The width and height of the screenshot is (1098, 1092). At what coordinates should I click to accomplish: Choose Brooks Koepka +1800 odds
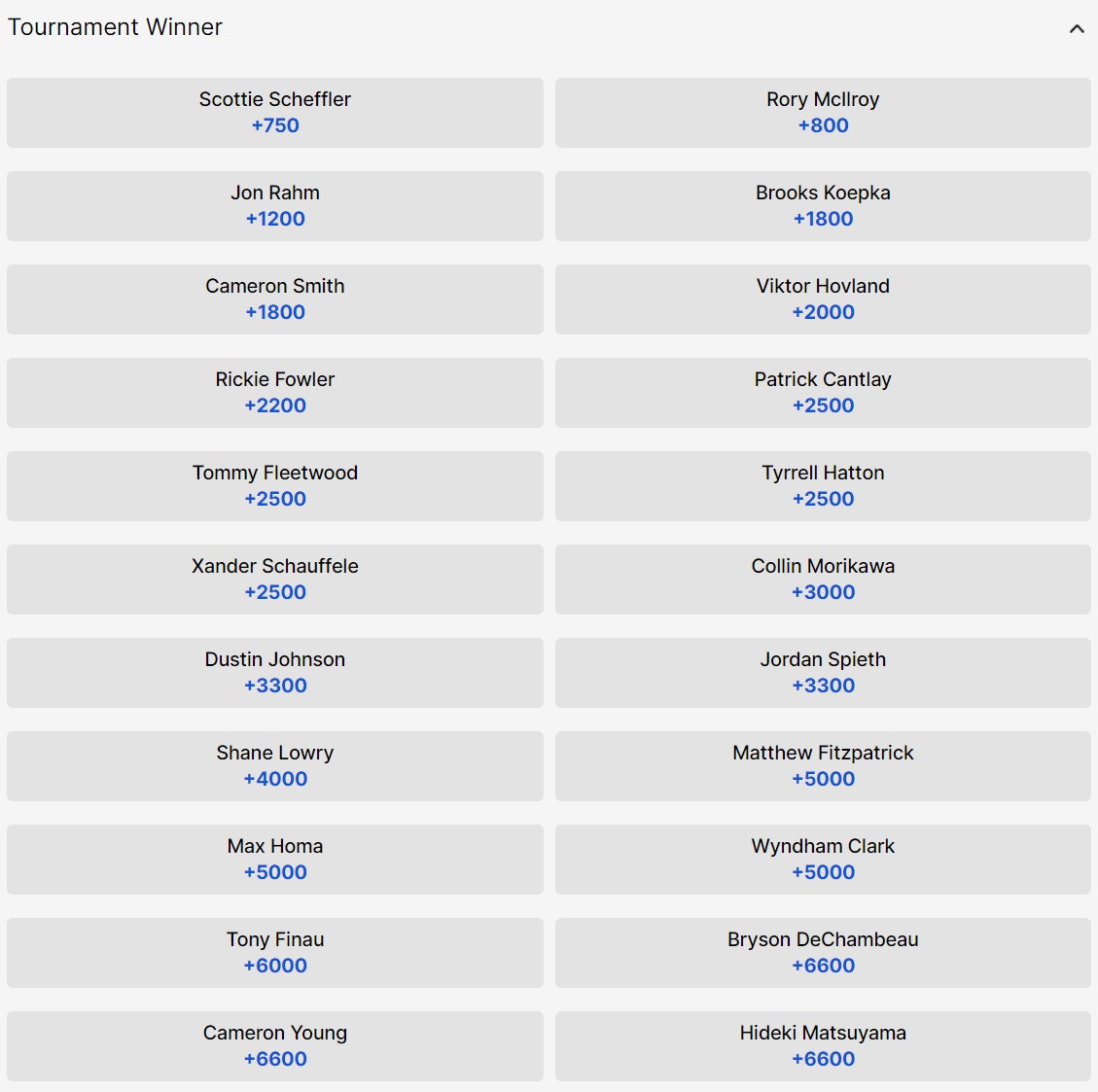(823, 206)
